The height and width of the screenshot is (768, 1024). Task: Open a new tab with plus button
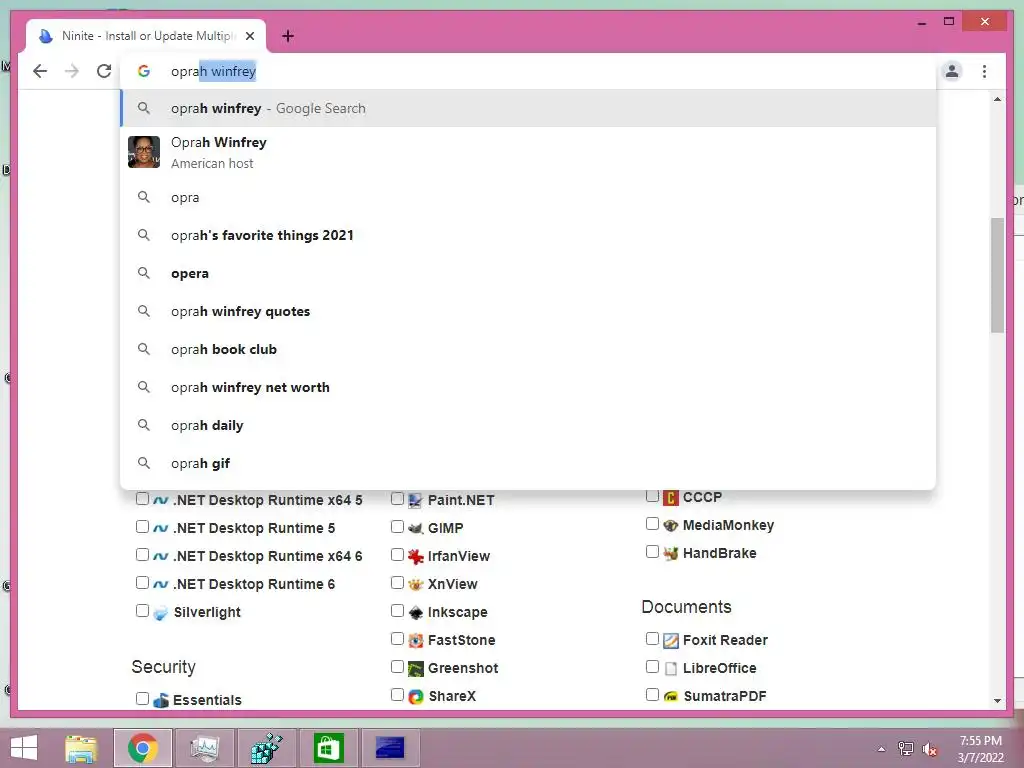click(288, 36)
